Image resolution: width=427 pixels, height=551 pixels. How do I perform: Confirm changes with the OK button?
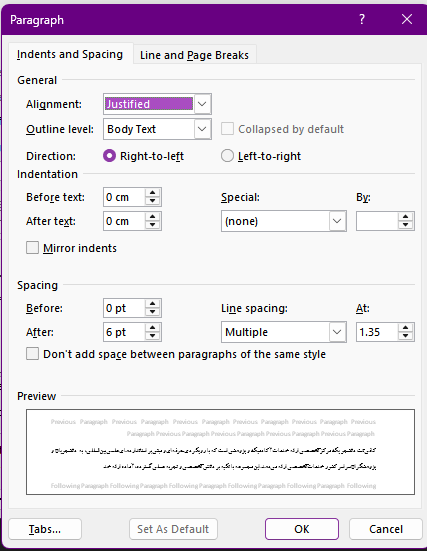pyautogui.click(x=302, y=529)
